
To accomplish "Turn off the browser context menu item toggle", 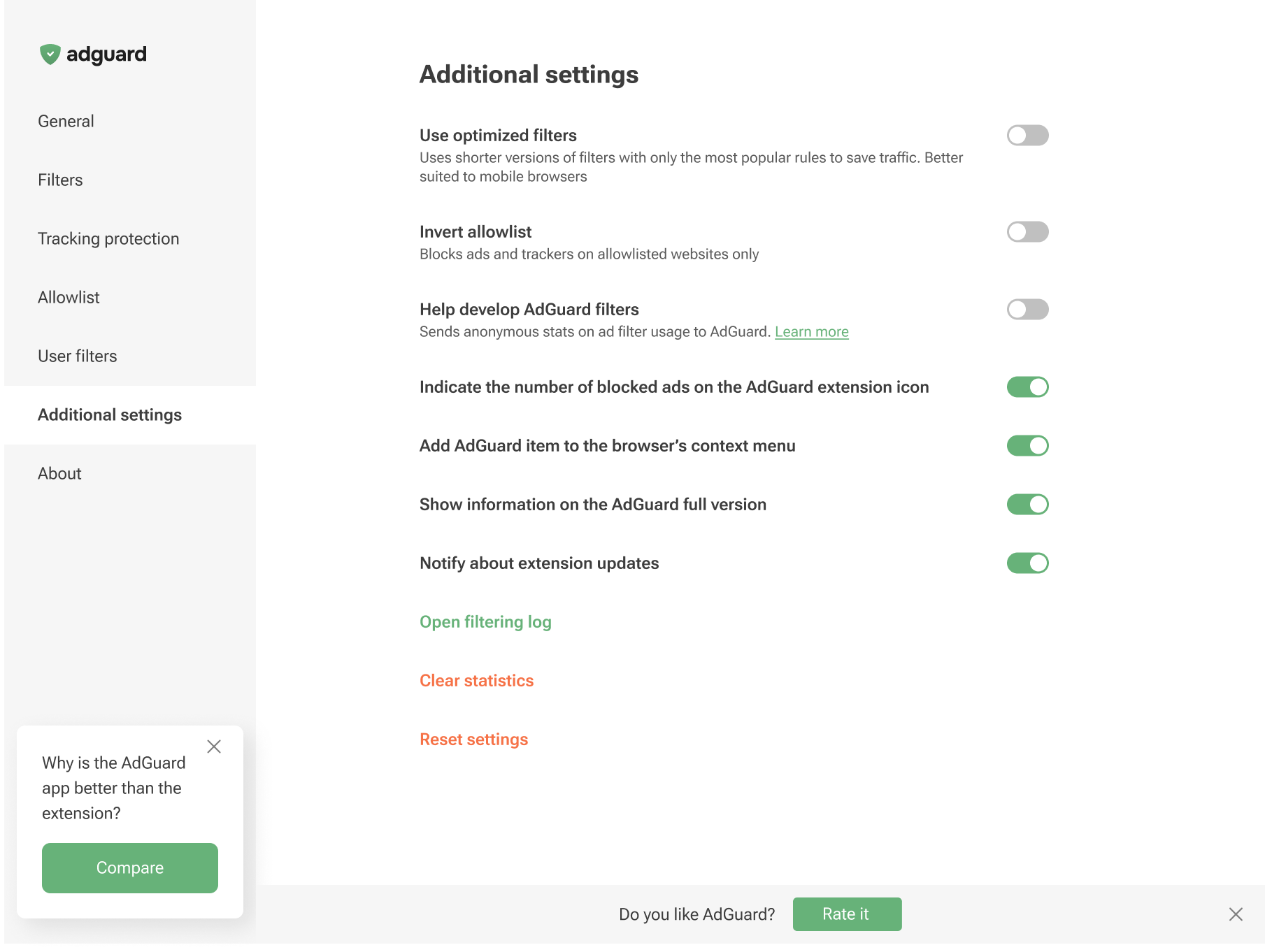I will [1027, 445].
